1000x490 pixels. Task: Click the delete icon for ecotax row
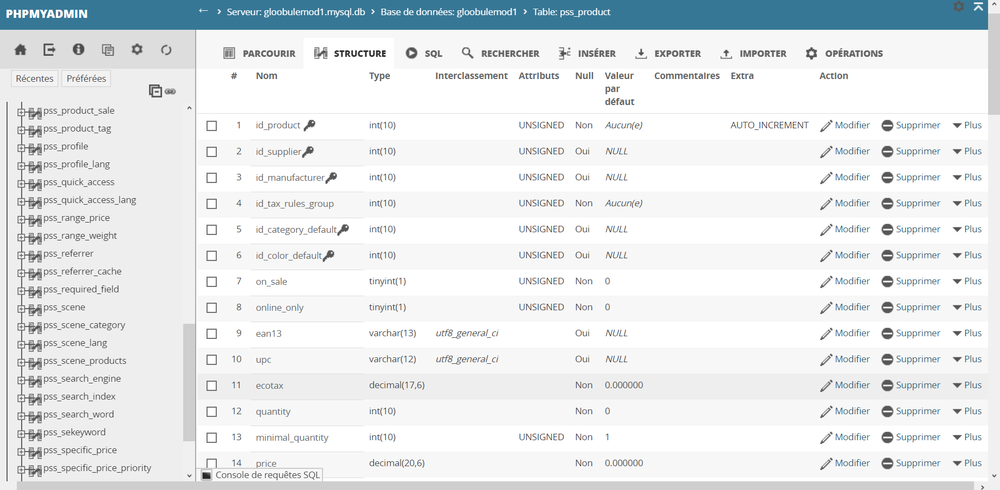tap(887, 385)
